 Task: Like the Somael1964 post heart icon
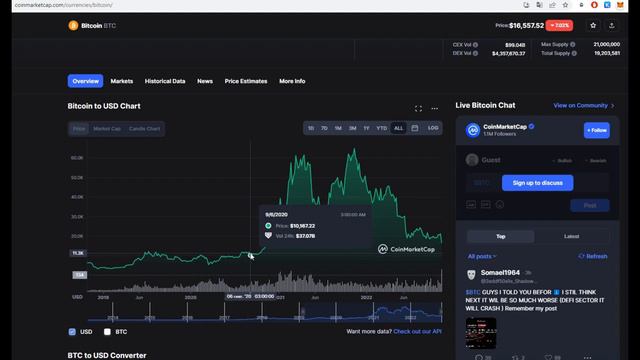[x=548, y=358]
